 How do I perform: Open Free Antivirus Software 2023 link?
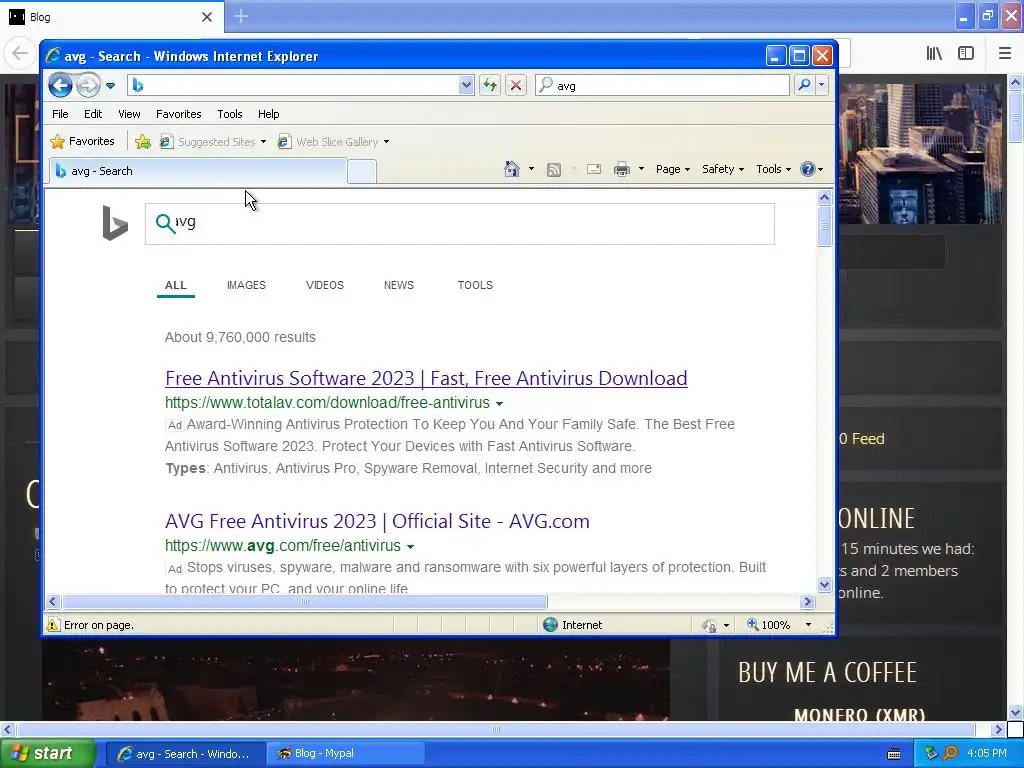[x=426, y=378]
